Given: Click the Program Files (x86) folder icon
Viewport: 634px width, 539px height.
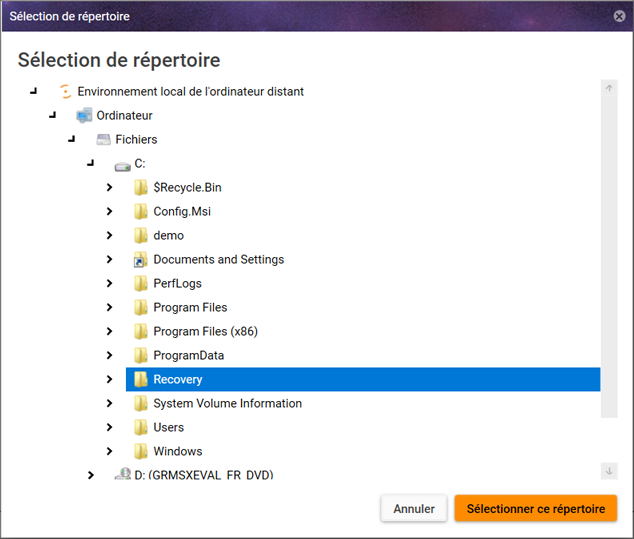Looking at the screenshot, I should coord(141,332).
